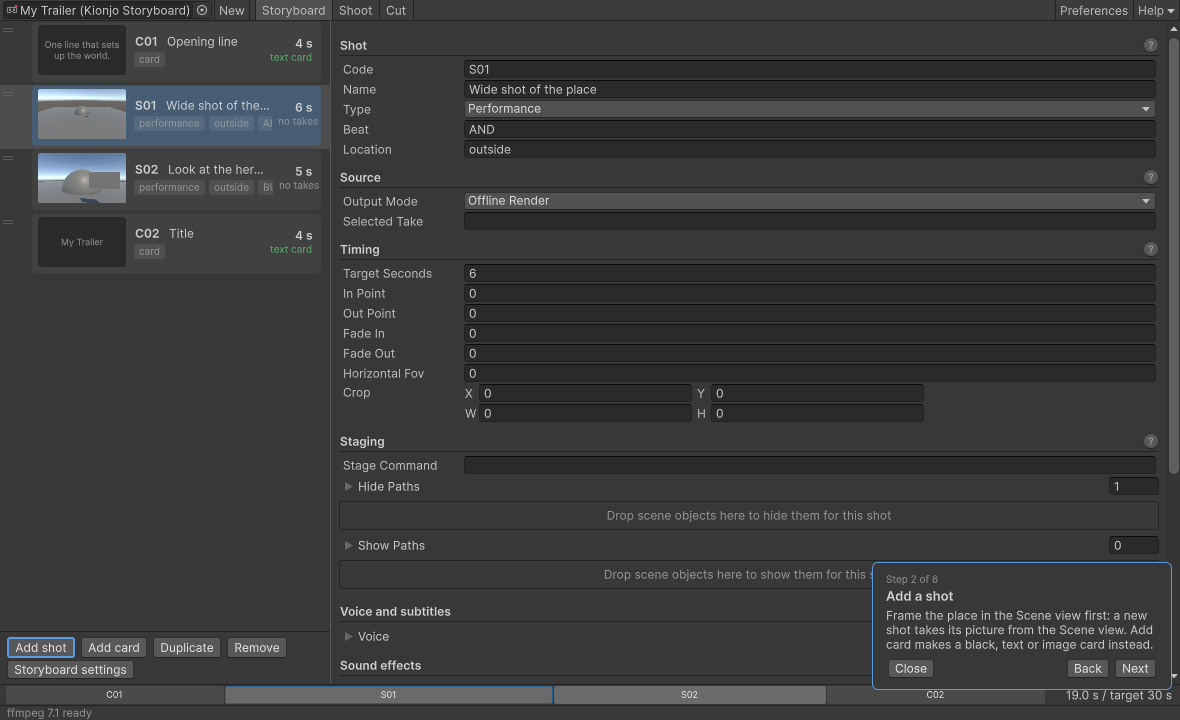Open the Output Mode dropdown
1180x720 pixels.
click(x=809, y=201)
